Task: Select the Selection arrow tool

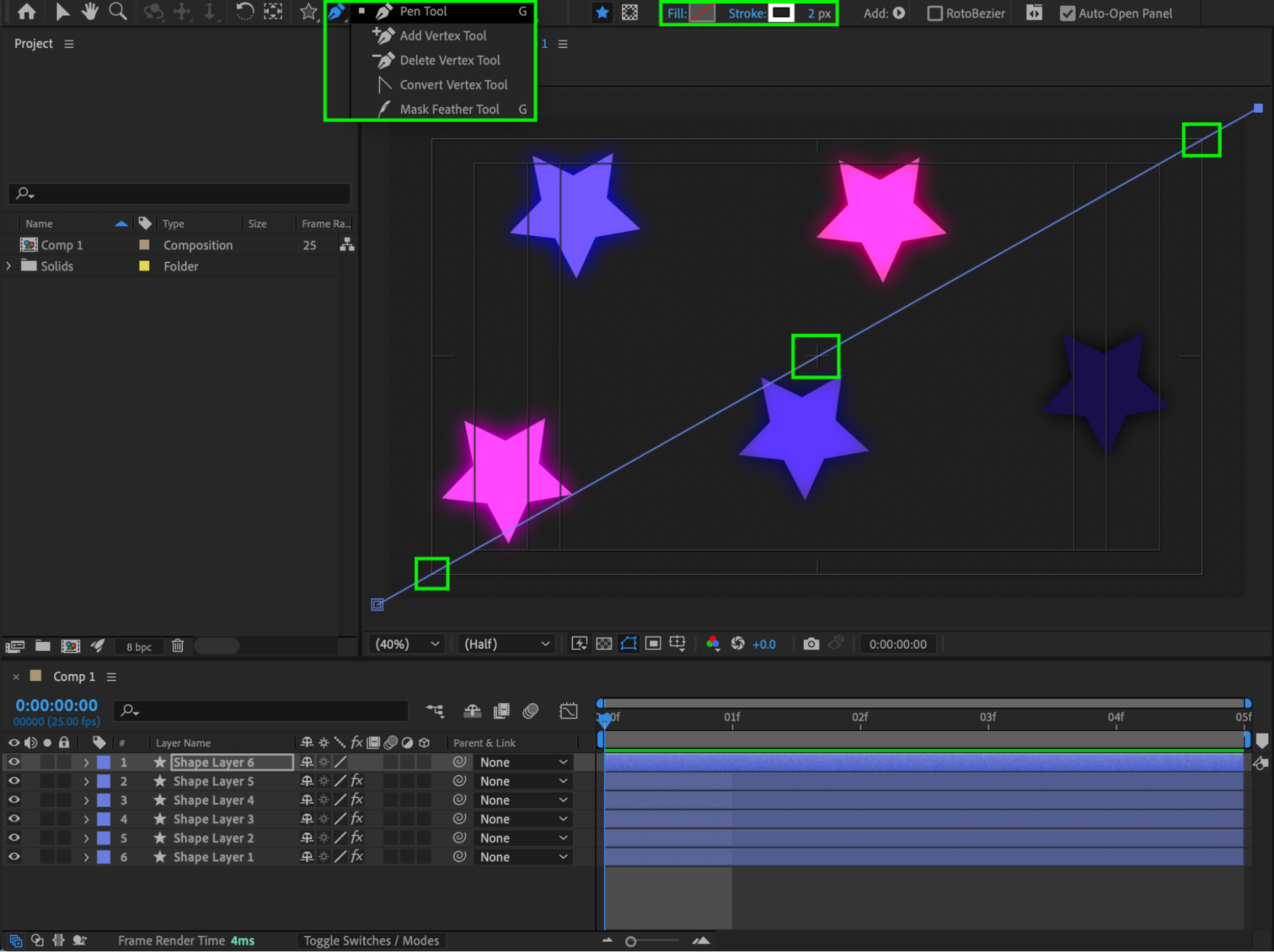Action: (x=62, y=11)
